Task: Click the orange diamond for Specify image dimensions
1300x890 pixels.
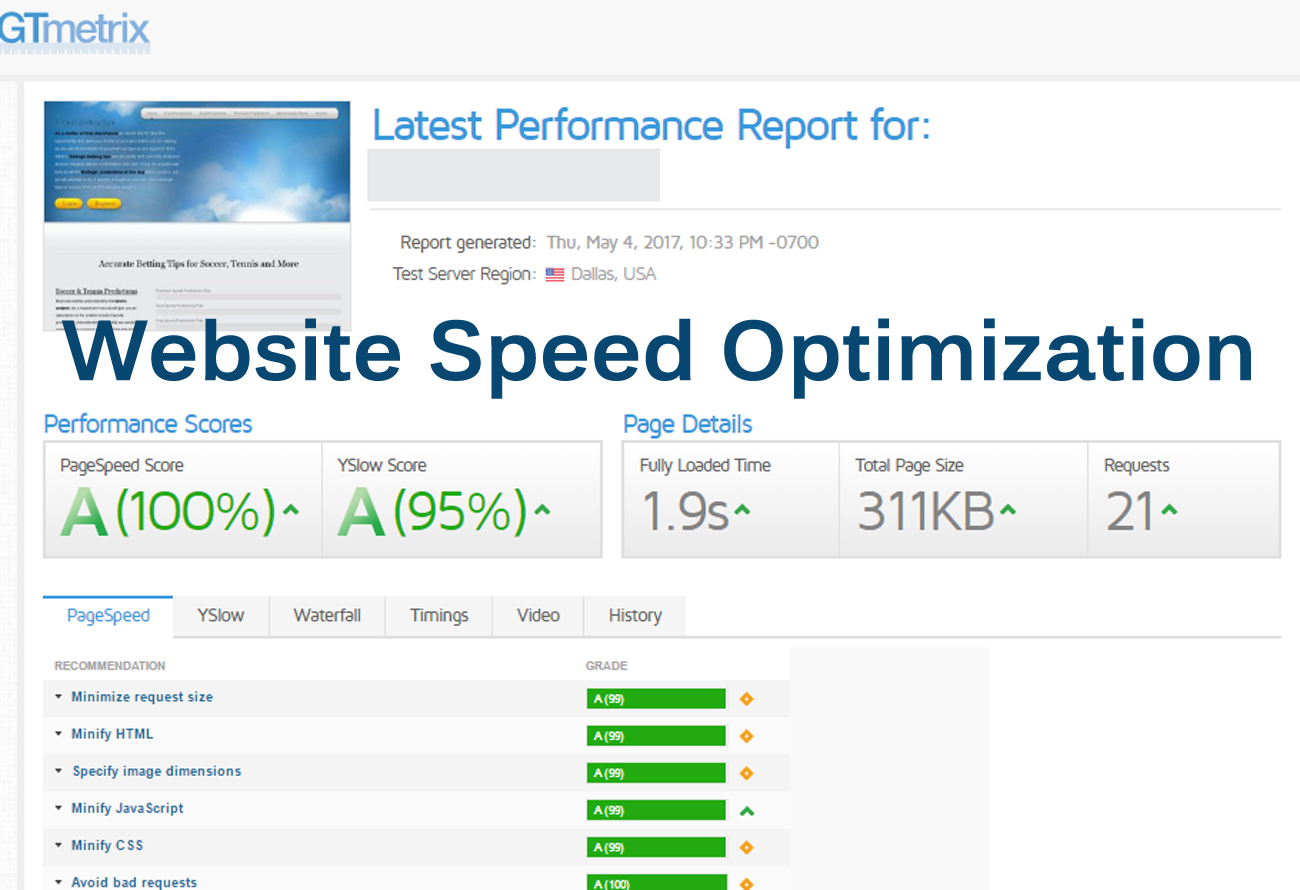Action: coord(746,773)
